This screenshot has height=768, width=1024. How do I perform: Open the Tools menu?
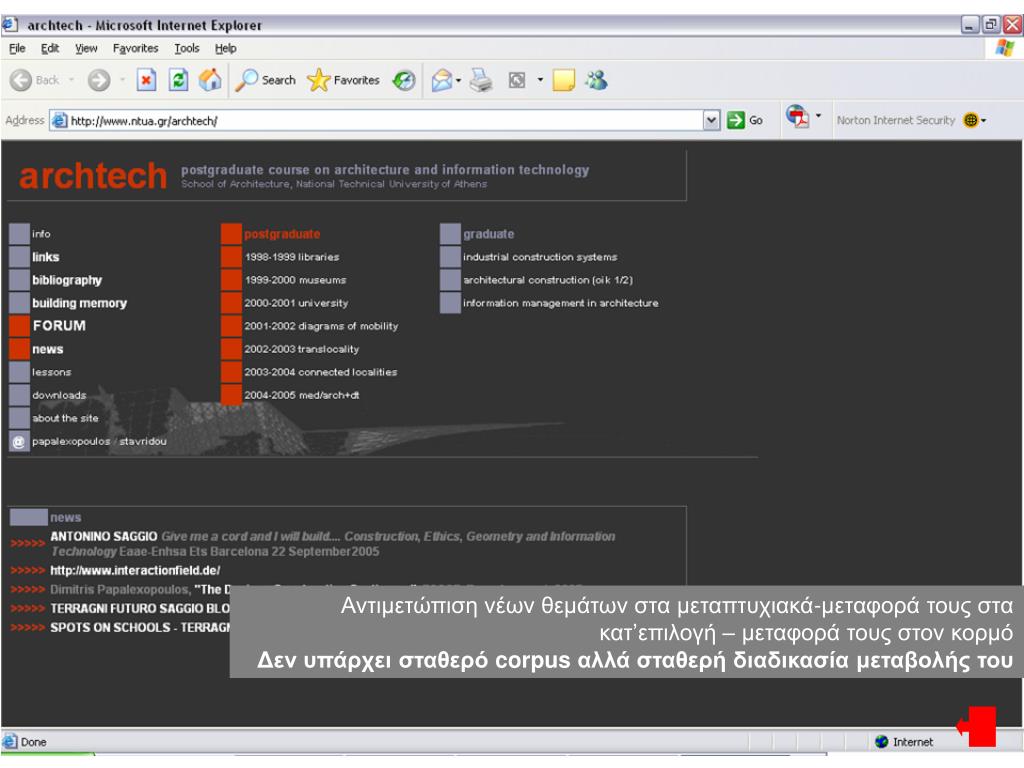(x=187, y=48)
